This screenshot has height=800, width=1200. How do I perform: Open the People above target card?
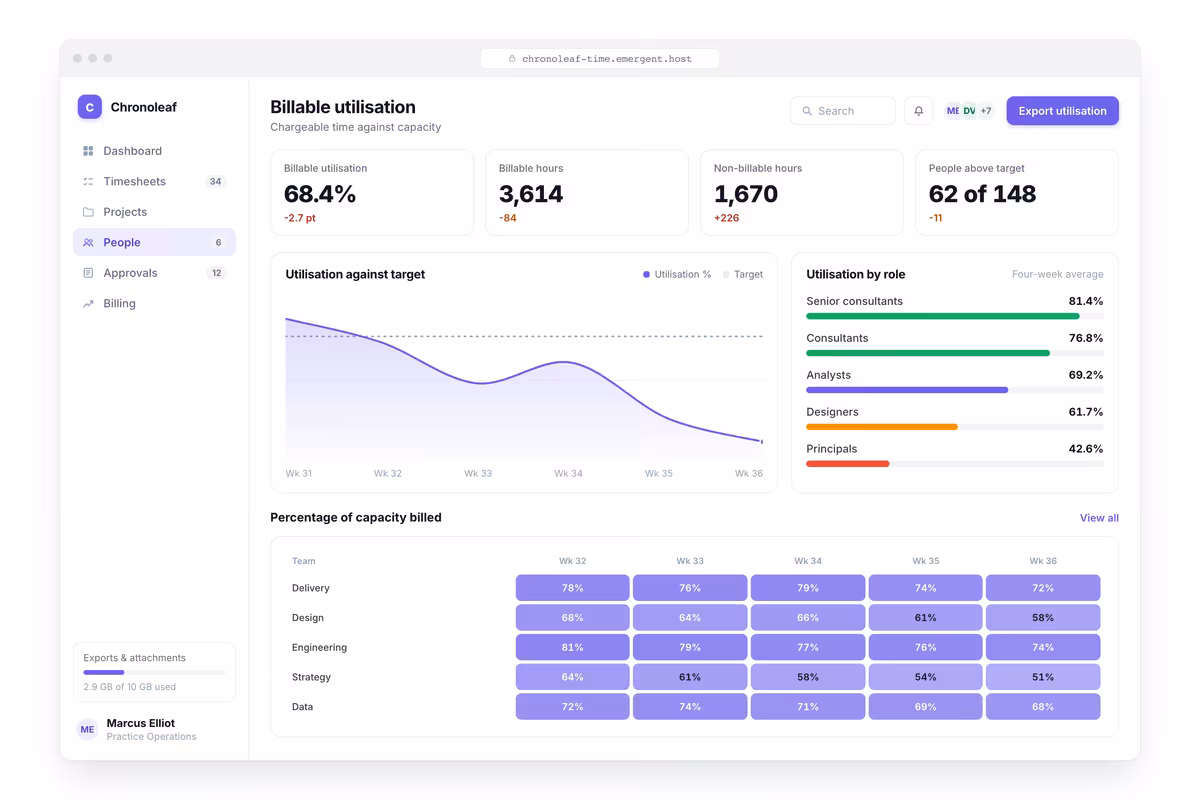pos(1017,193)
